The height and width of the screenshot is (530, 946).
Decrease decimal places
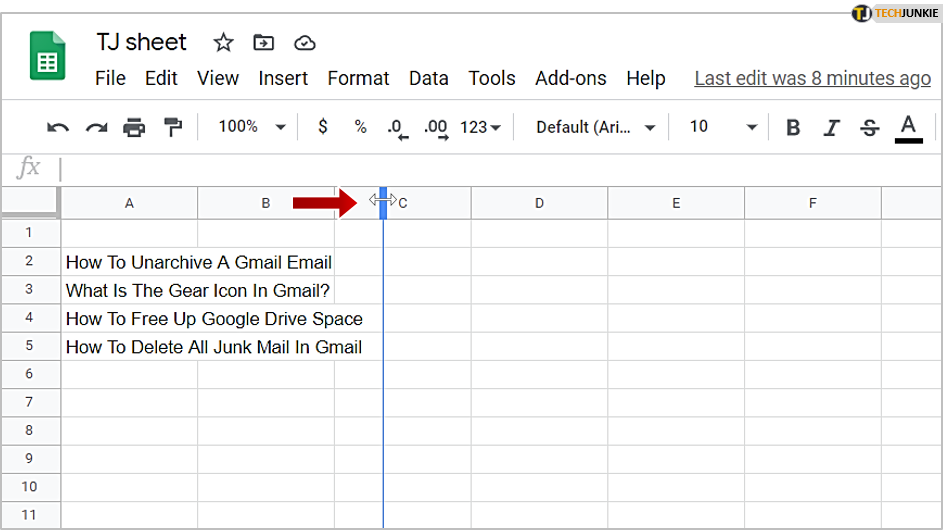[x=397, y=129]
